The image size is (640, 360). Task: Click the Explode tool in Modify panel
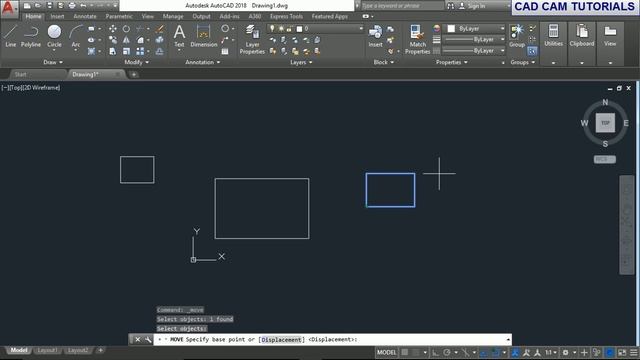160,40
